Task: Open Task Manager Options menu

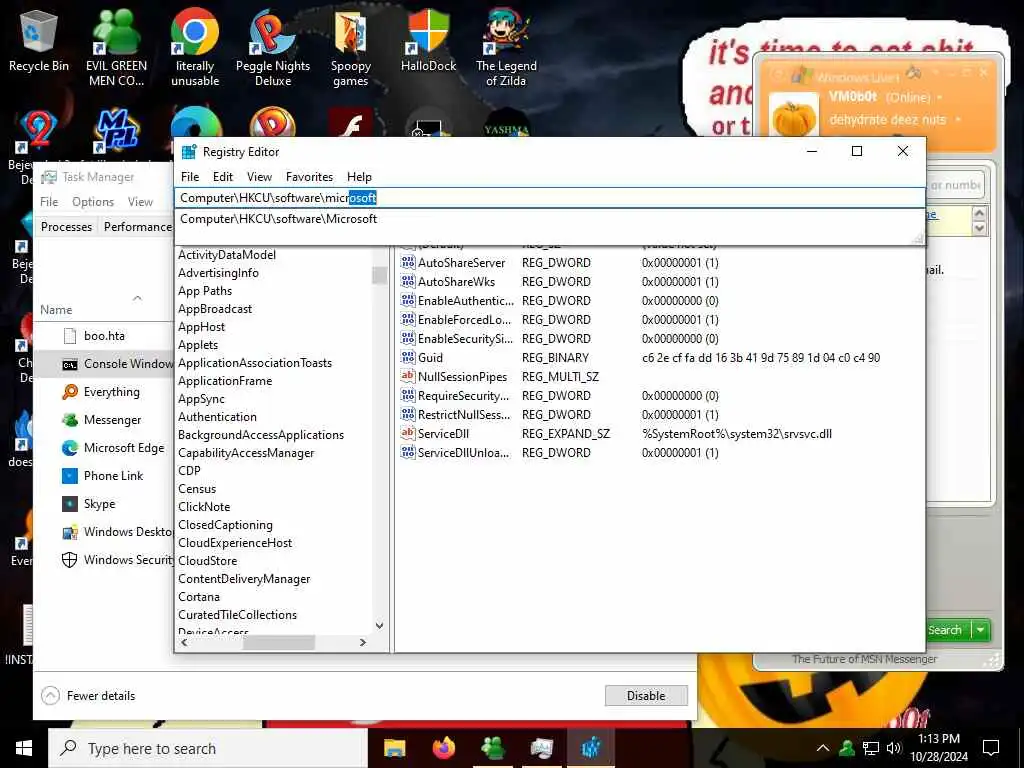Action: 93,202
